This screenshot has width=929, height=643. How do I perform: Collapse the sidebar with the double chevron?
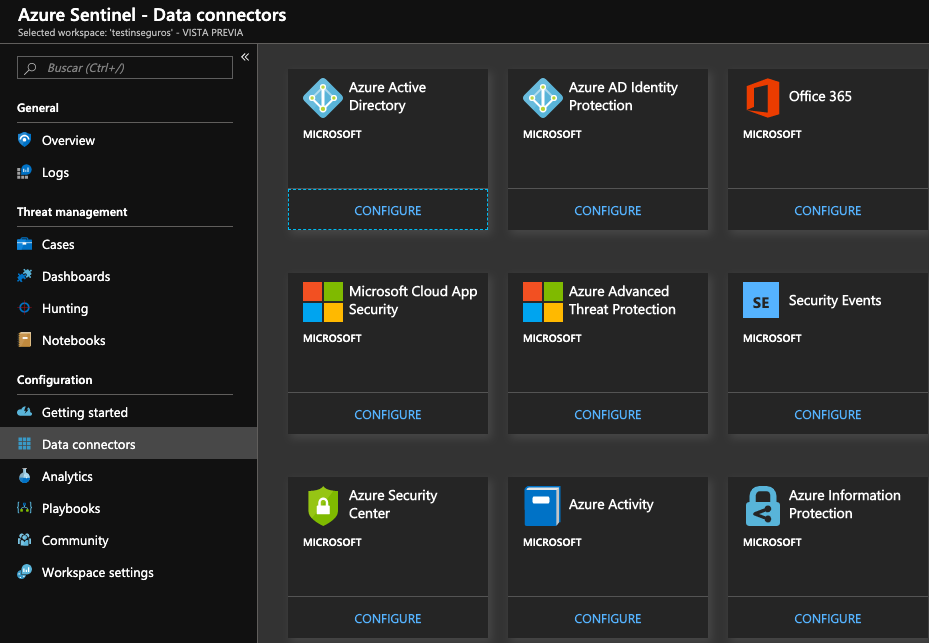[x=245, y=57]
